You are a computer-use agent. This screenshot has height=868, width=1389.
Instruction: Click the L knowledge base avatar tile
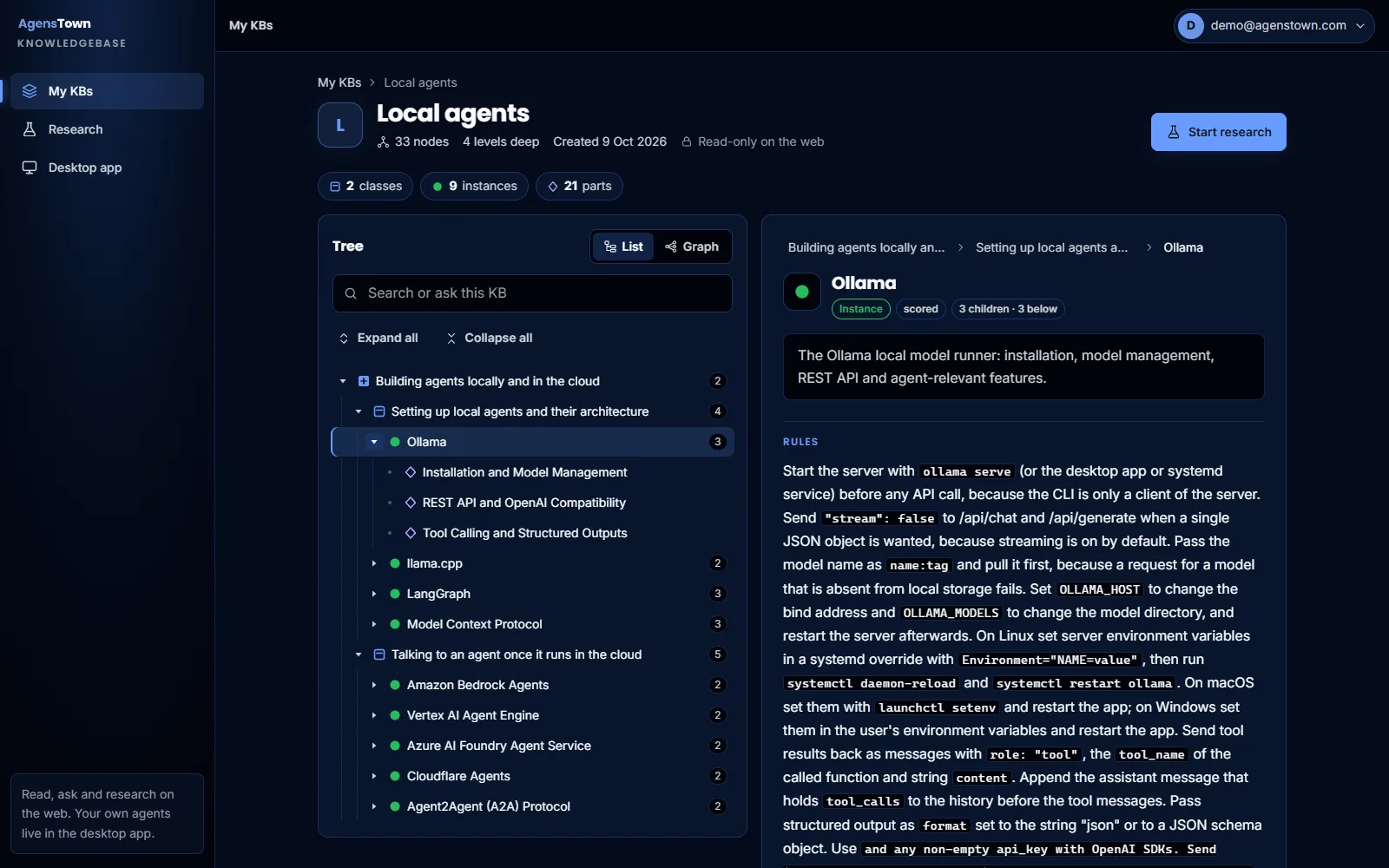(x=340, y=125)
